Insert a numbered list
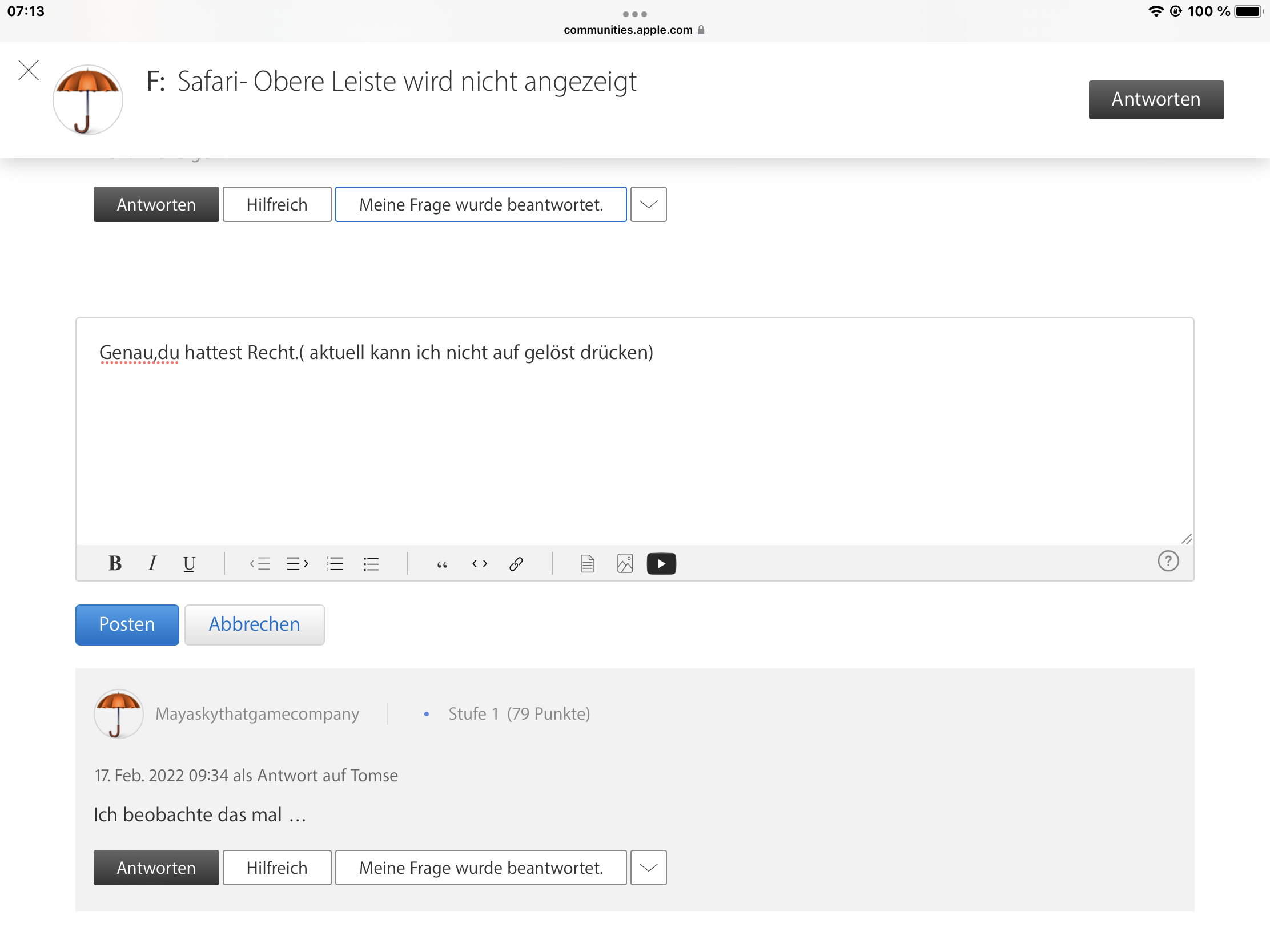The height and width of the screenshot is (952, 1270). coord(335,563)
